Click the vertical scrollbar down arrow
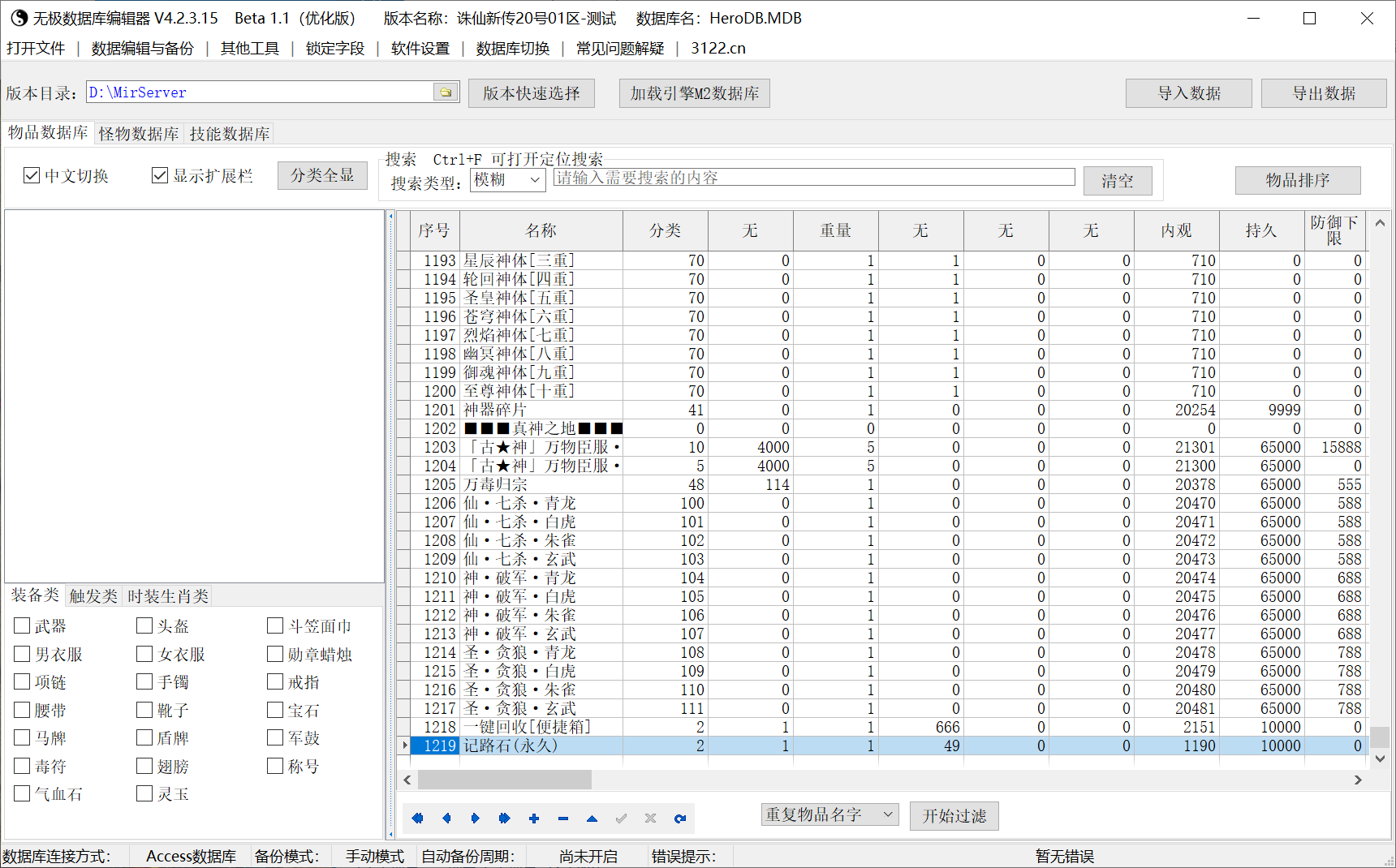The image size is (1396, 868). [1380, 758]
